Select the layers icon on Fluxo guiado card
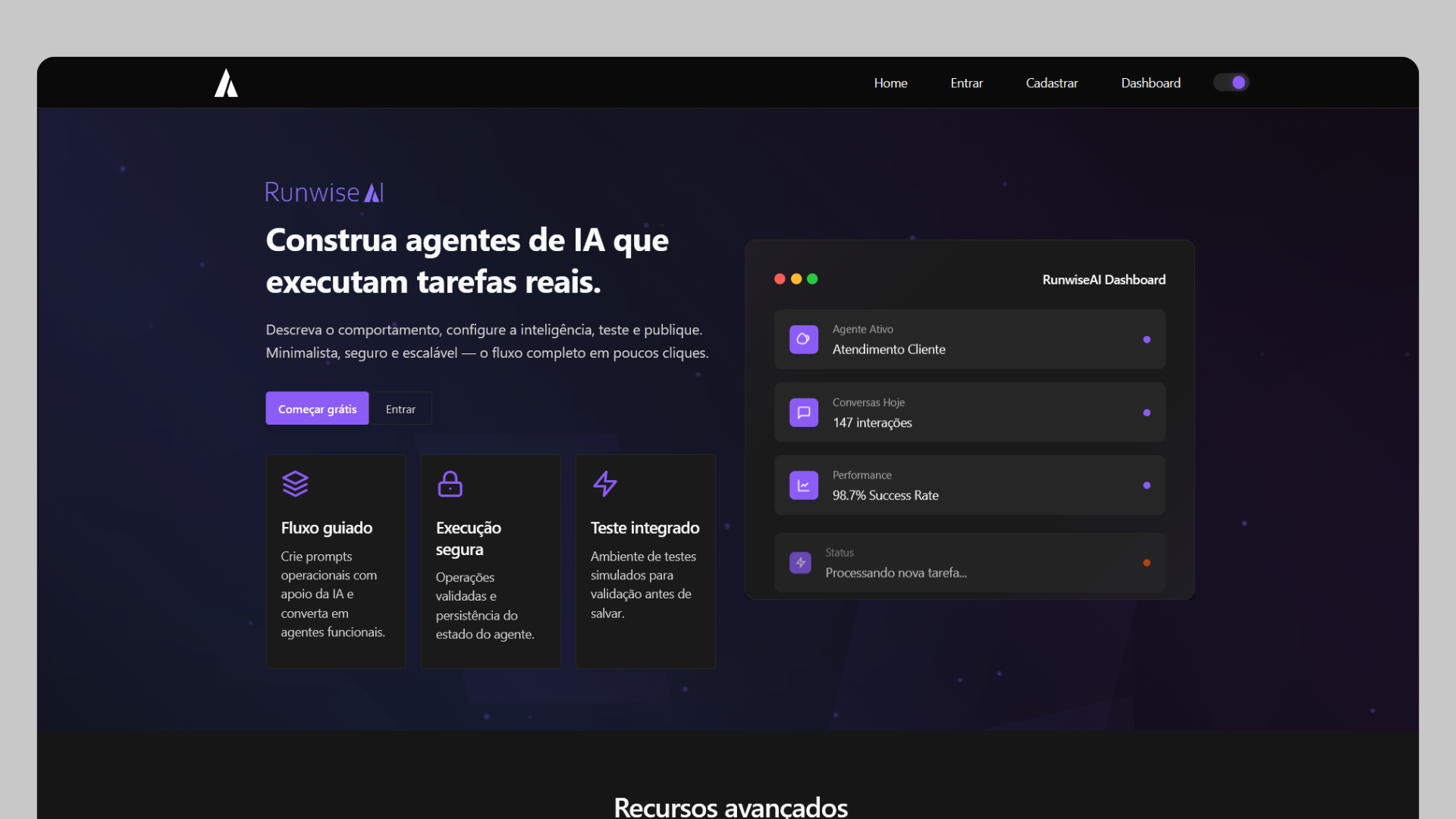1456x819 pixels. 296,484
